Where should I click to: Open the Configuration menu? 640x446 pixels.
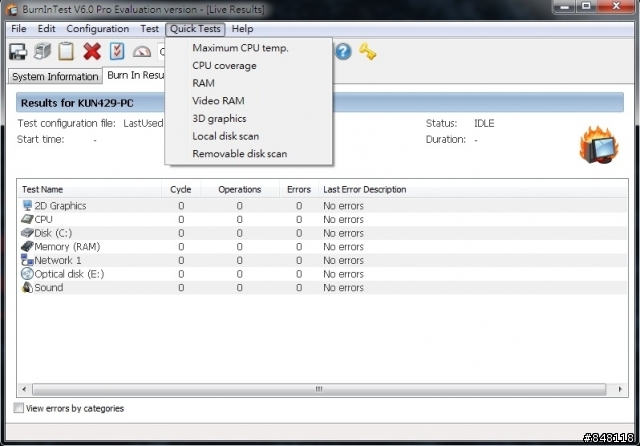[98, 29]
